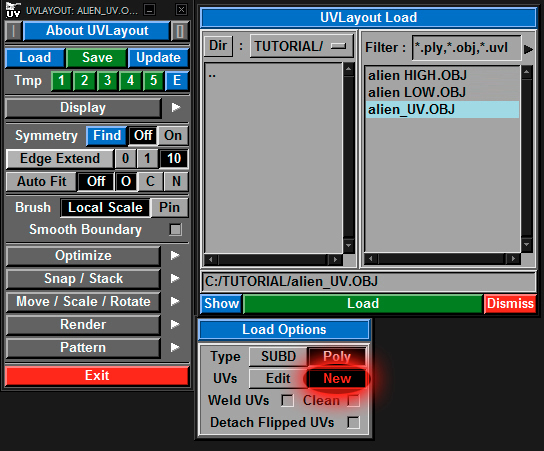Open the TUTORIAL/ directory dropdown
Viewport: 544px width, 451px height.
tap(301, 46)
